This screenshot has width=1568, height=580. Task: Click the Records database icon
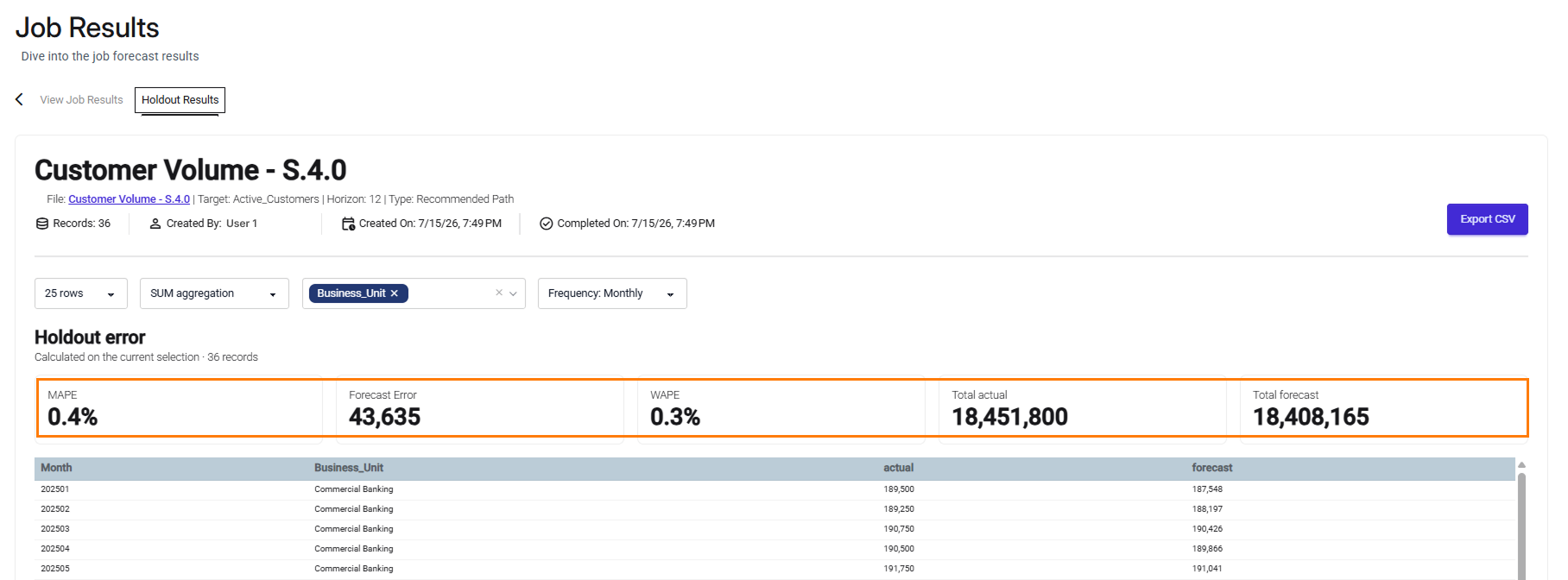tap(41, 224)
